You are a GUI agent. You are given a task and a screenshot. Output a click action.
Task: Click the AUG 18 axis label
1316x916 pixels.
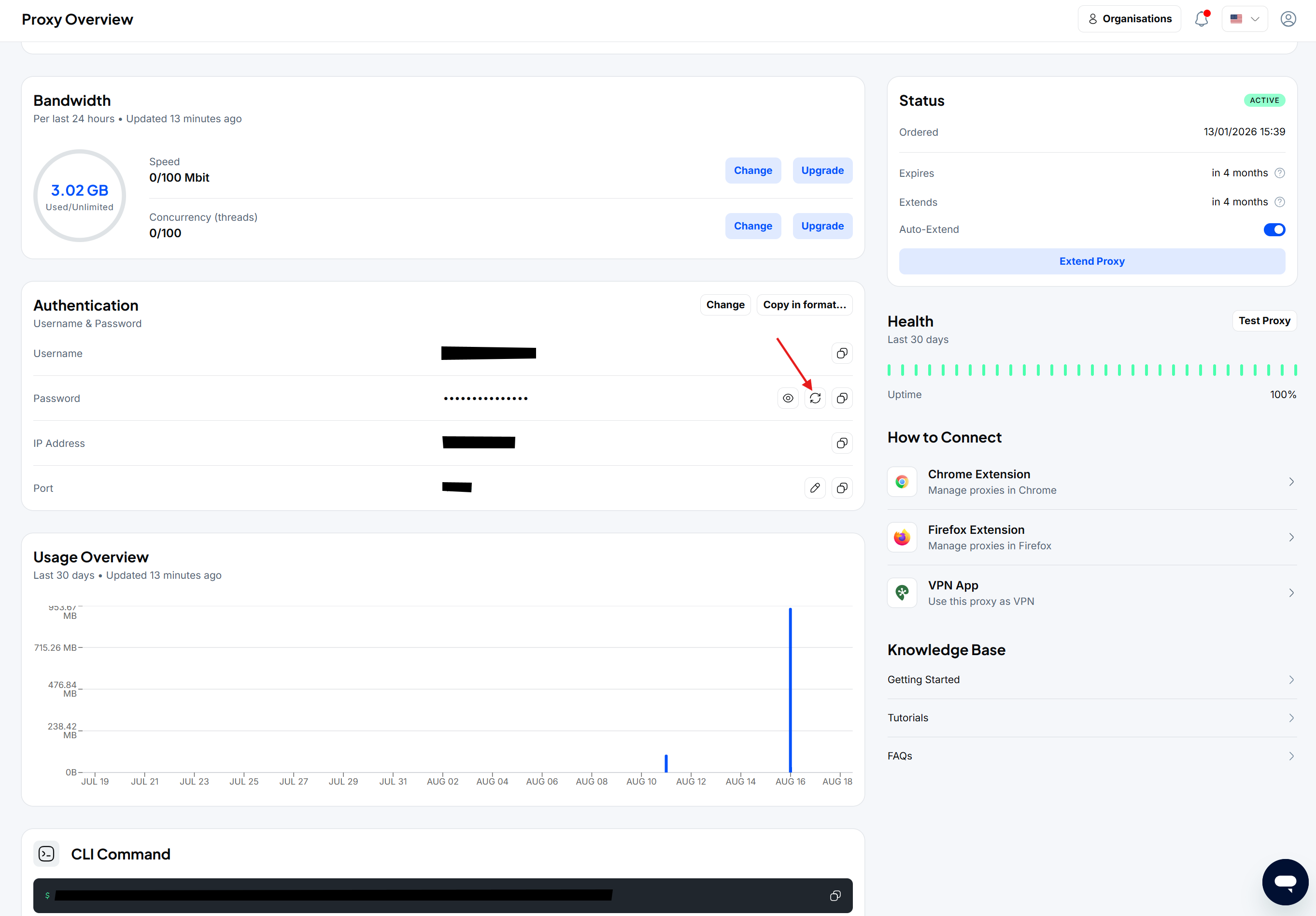pos(837,781)
